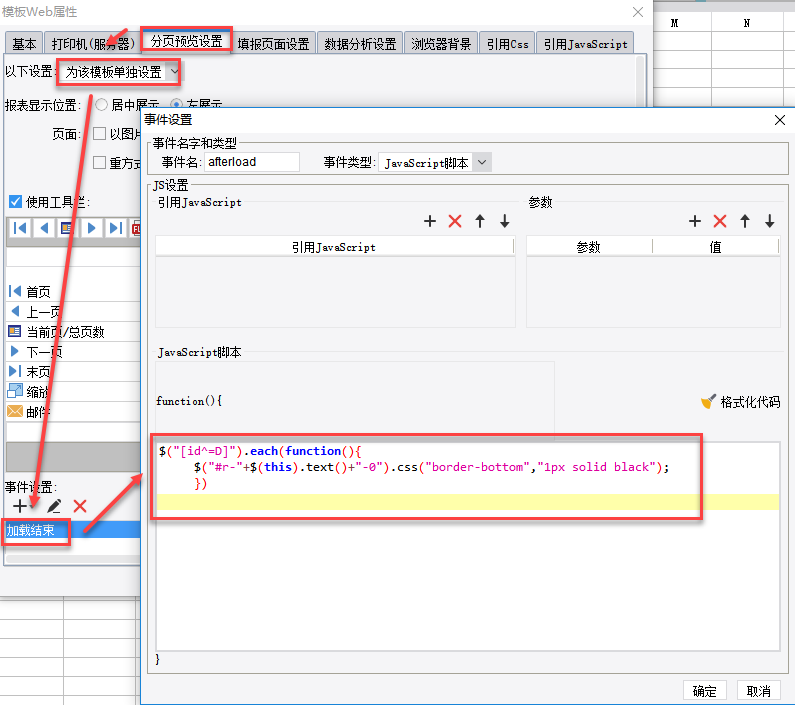795x705 pixels.
Task: Click 引用JavaScript table header
Action: pos(334,247)
